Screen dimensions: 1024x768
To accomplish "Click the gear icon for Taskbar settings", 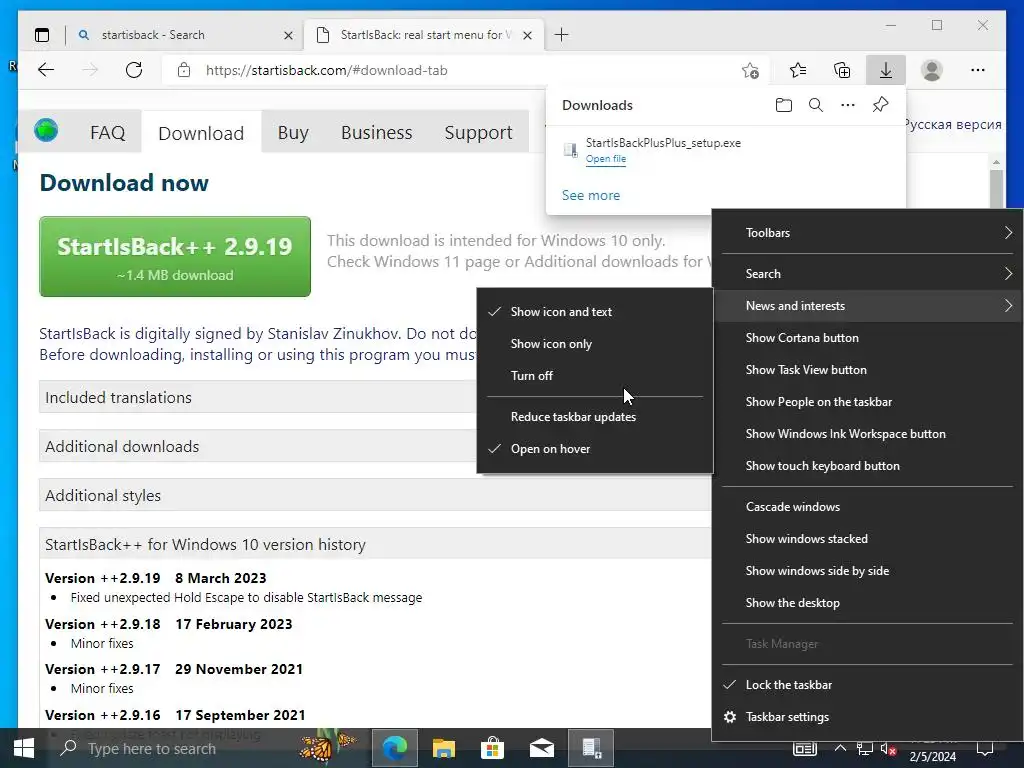I will [730, 717].
